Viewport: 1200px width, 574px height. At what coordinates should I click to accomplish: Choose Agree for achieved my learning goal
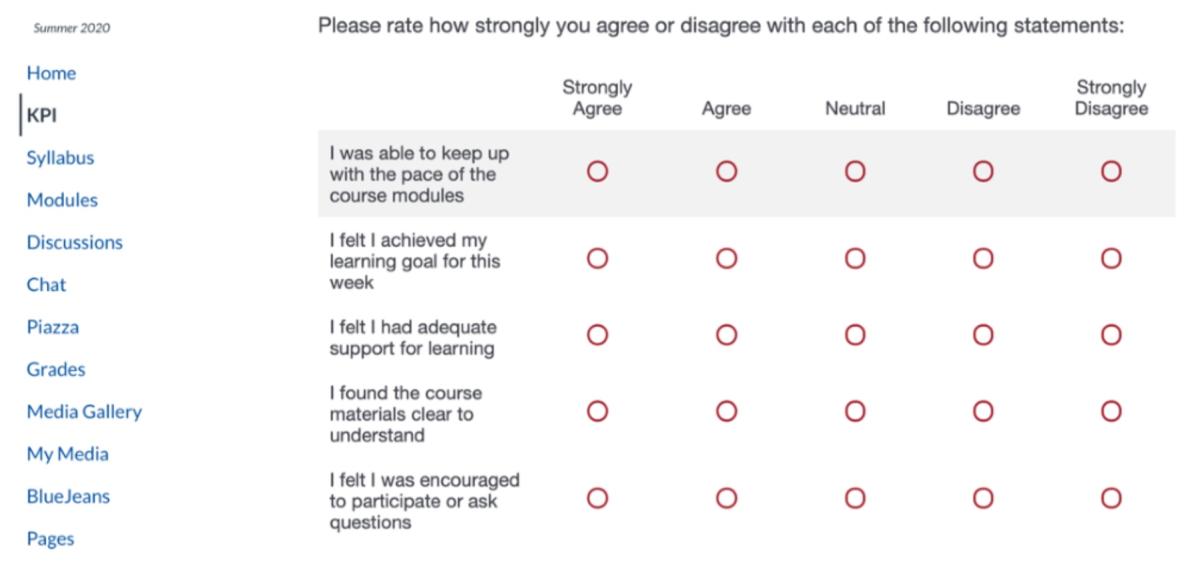pyautogui.click(x=726, y=258)
